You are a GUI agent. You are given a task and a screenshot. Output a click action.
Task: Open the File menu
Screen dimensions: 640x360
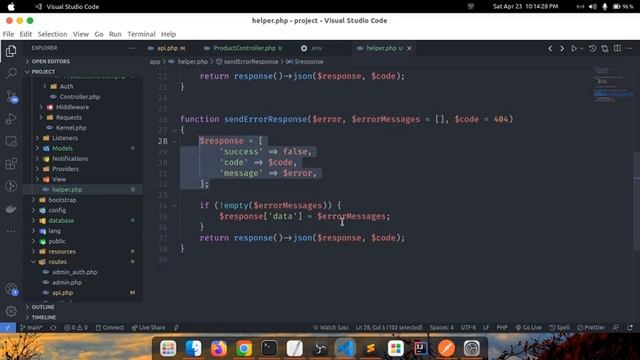tap(8, 34)
